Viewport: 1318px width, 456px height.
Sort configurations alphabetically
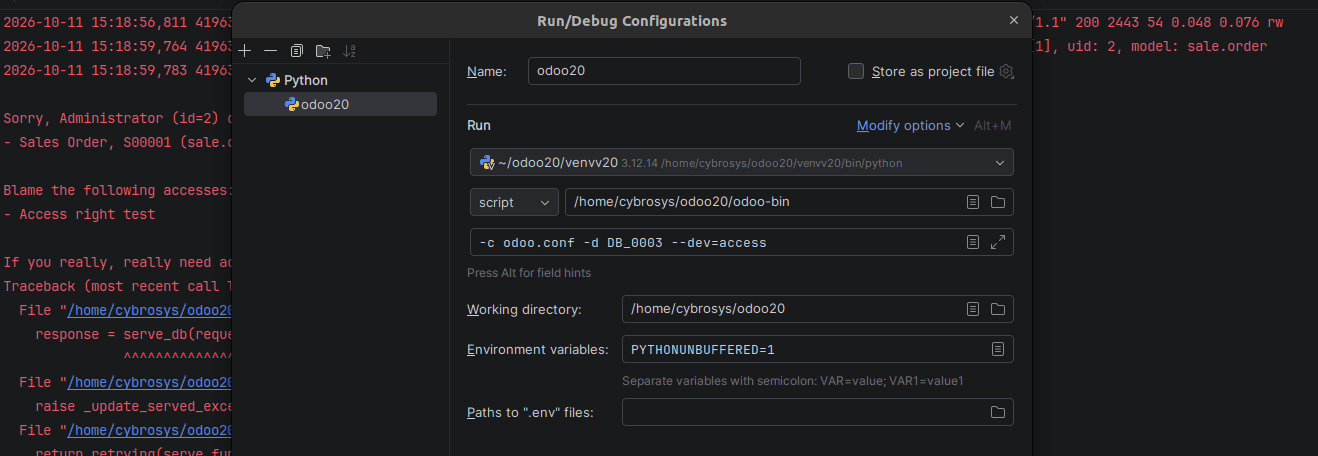[349, 50]
